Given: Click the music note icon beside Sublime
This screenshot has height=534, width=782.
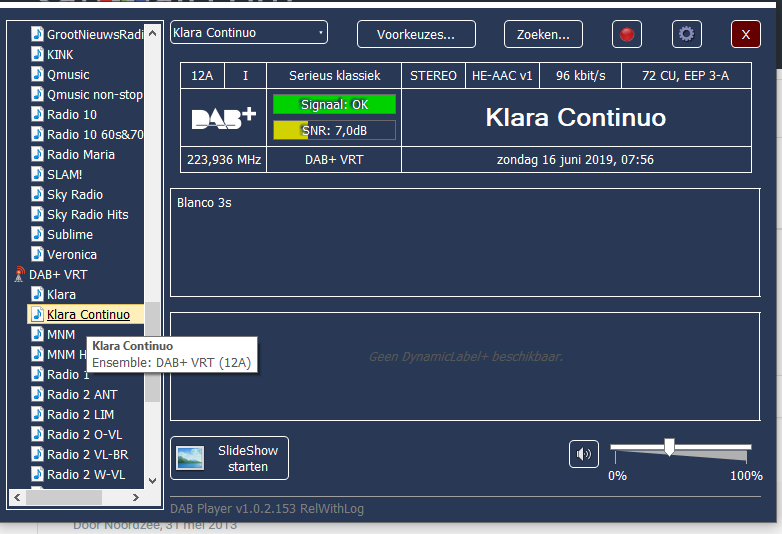Looking at the screenshot, I should (37, 234).
